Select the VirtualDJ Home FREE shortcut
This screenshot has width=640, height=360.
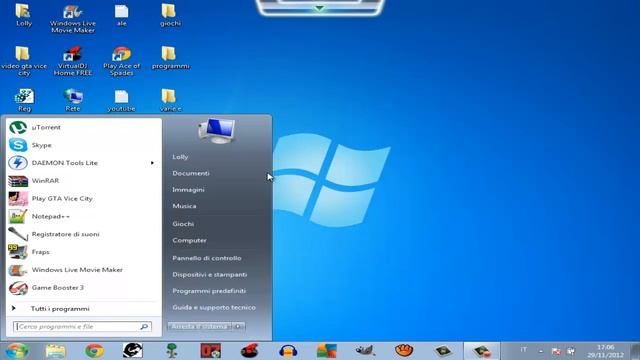[73, 61]
